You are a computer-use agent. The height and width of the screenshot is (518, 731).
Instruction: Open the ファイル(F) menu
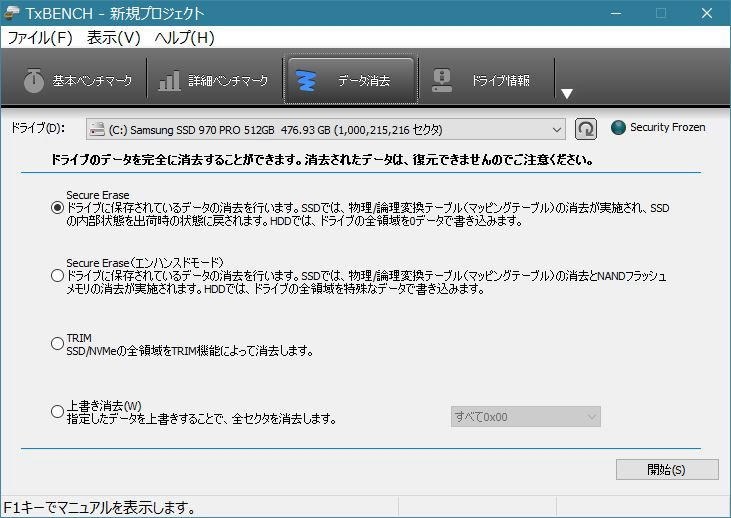pyautogui.click(x=40, y=37)
